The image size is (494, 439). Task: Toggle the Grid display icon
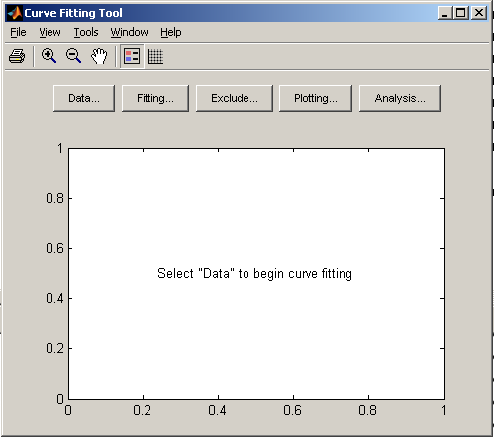(x=155, y=56)
